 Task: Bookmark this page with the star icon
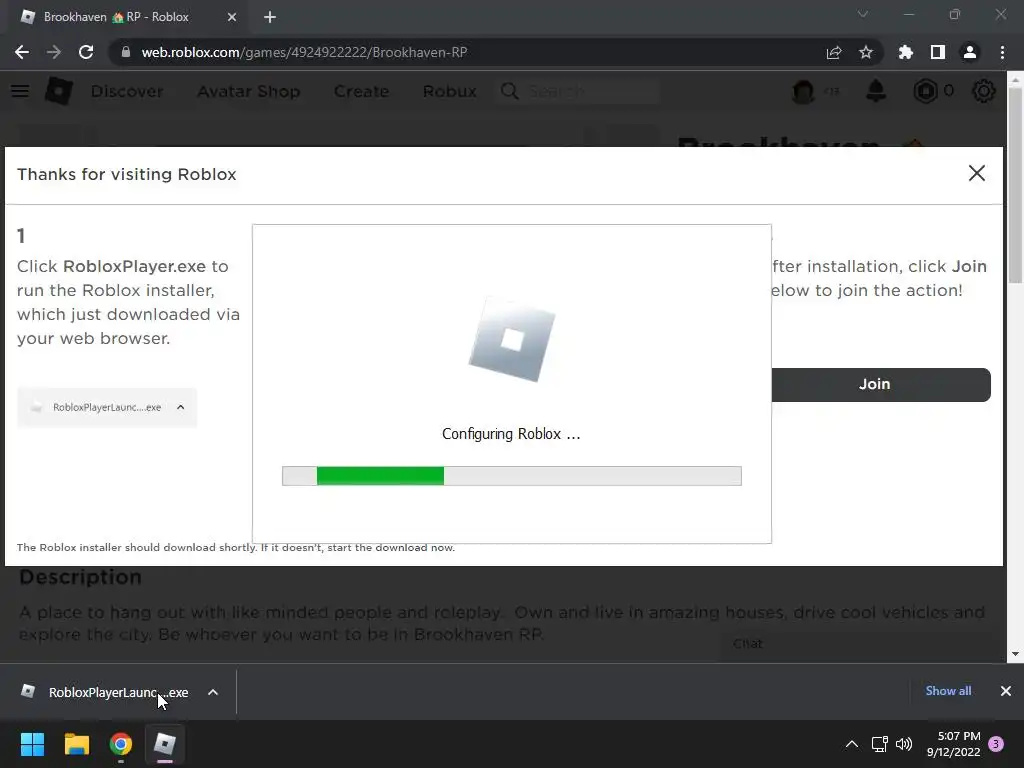pyautogui.click(x=865, y=52)
